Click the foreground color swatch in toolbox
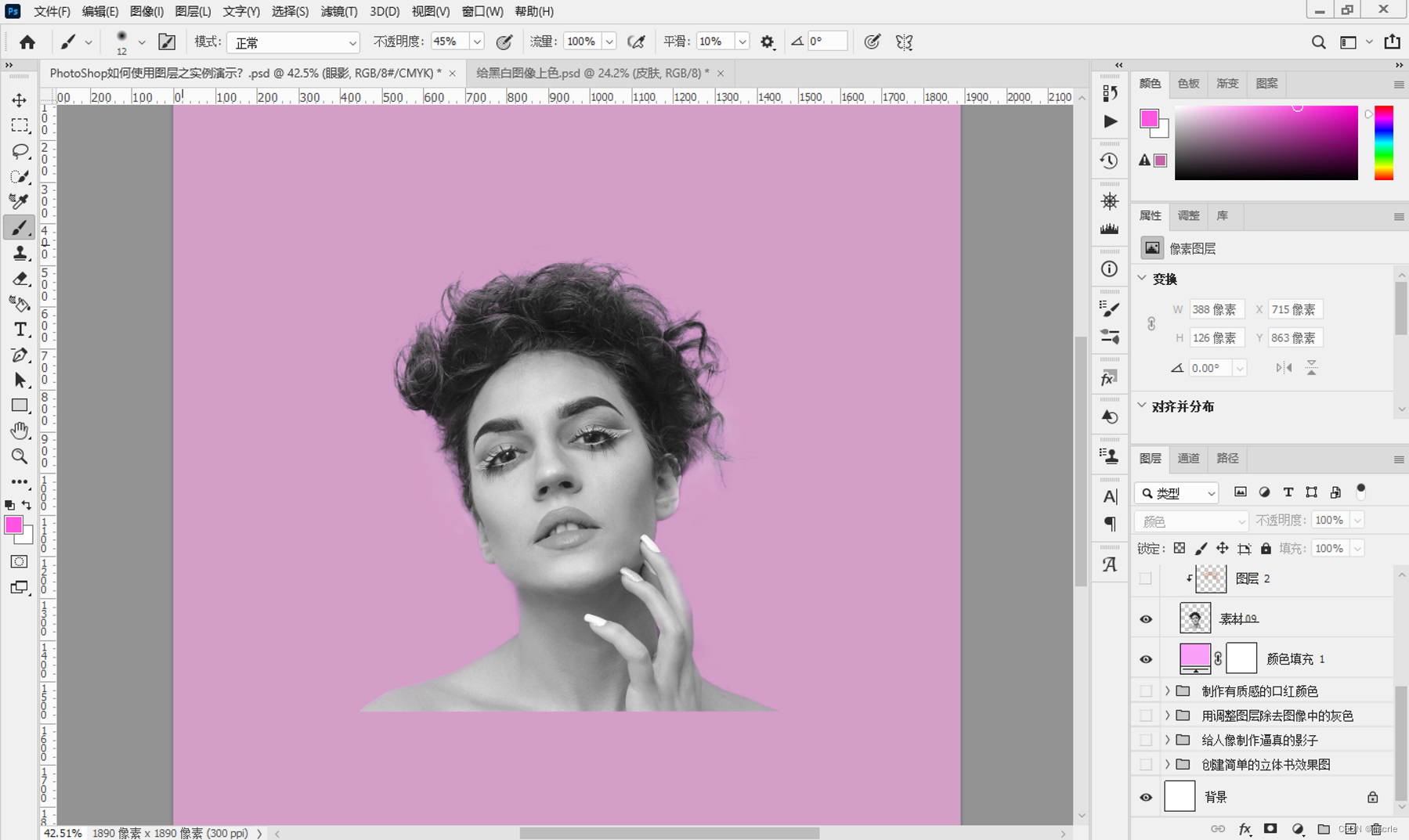The image size is (1409, 840). tap(13, 525)
